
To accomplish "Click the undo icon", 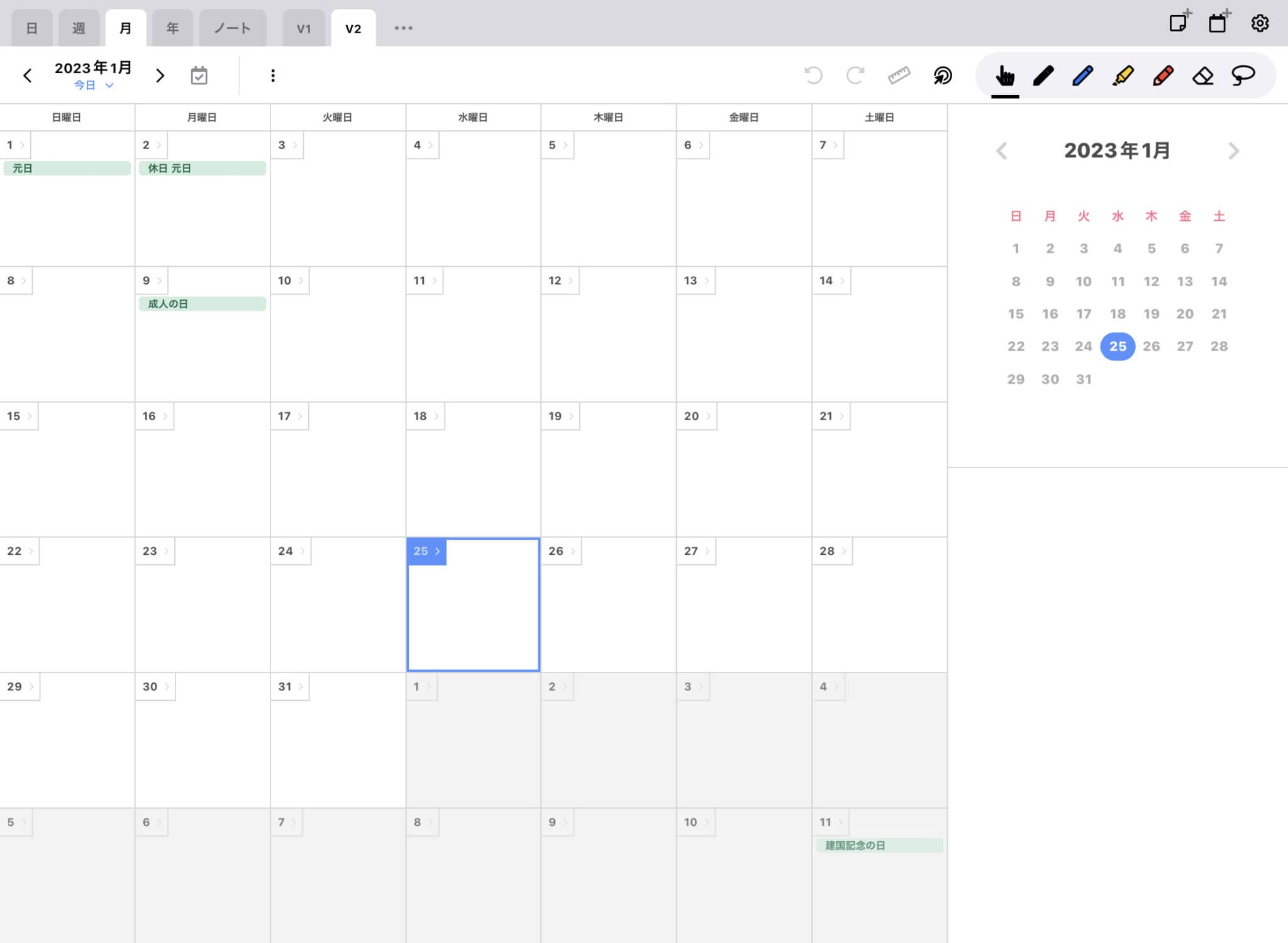I will [x=813, y=75].
